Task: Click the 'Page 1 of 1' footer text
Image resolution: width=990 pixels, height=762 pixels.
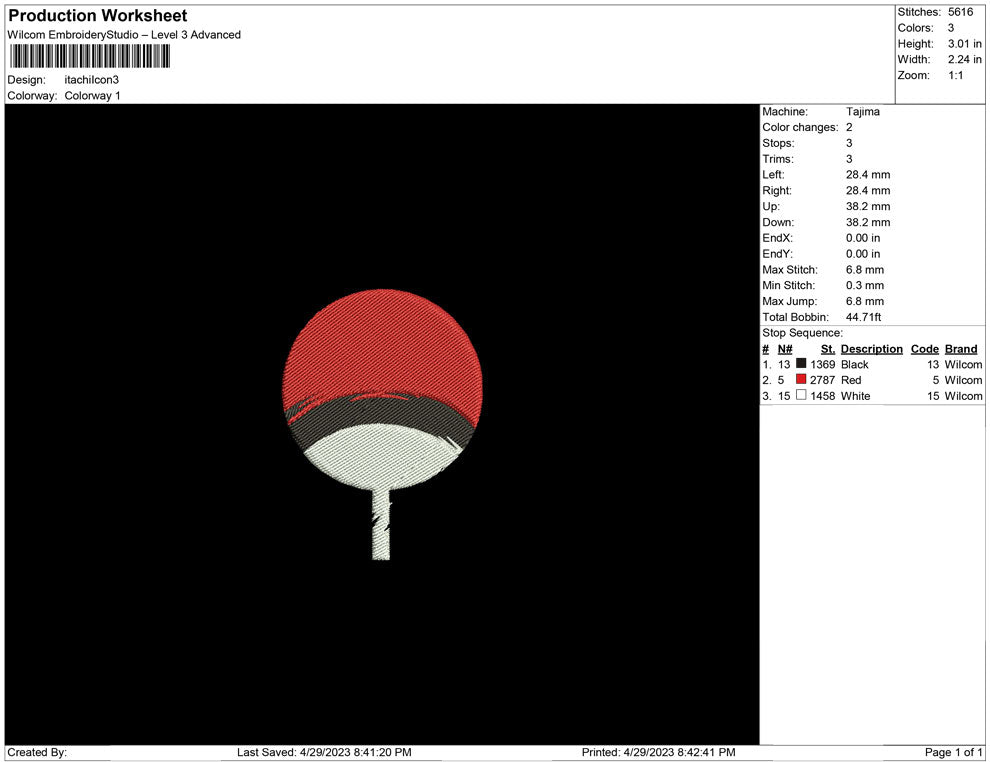Action: click(x=953, y=752)
